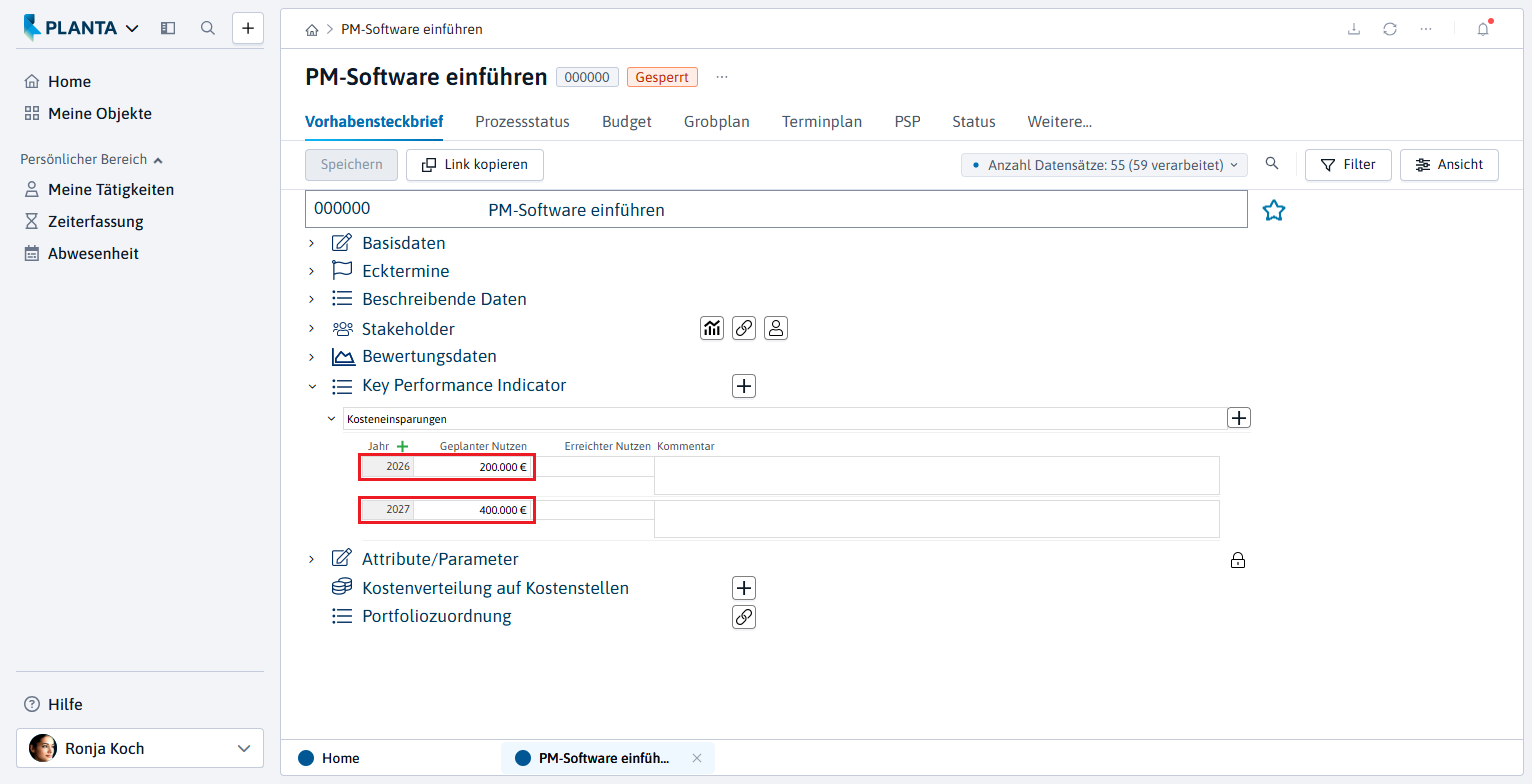
Task: Switch to the Prozessstatus tab
Action: click(522, 122)
